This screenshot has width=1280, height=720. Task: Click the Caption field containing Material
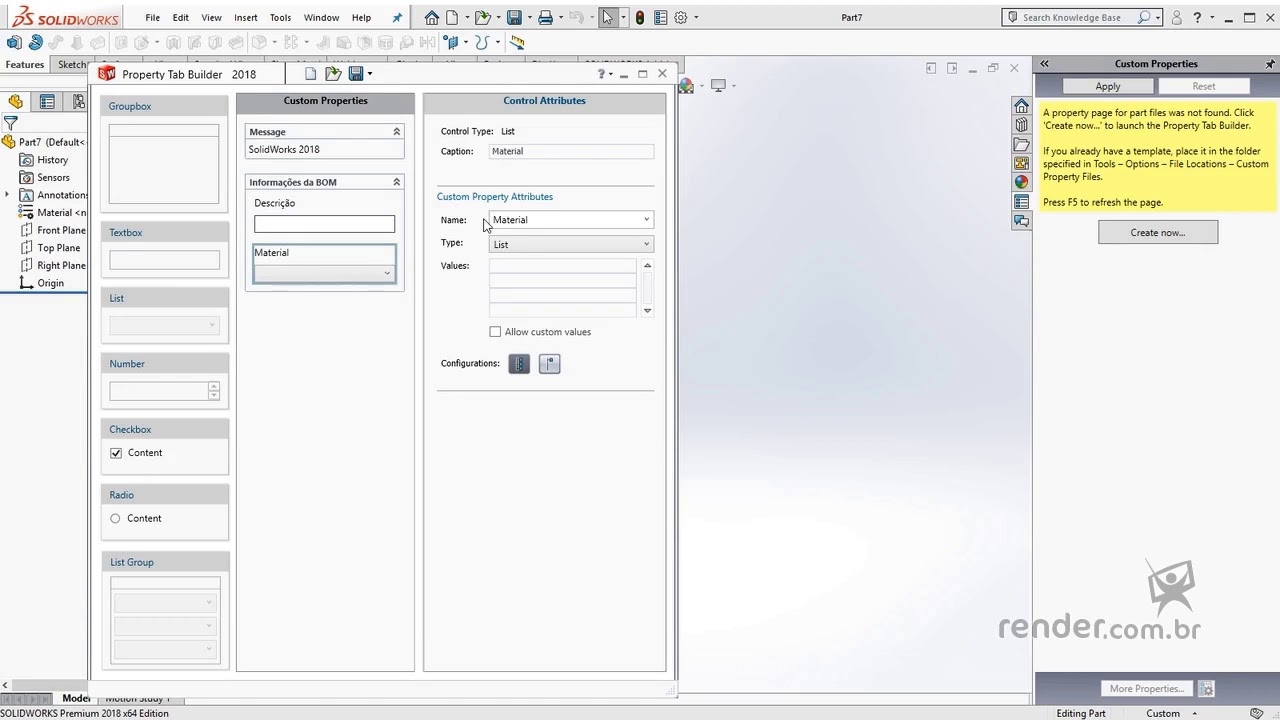[571, 151]
